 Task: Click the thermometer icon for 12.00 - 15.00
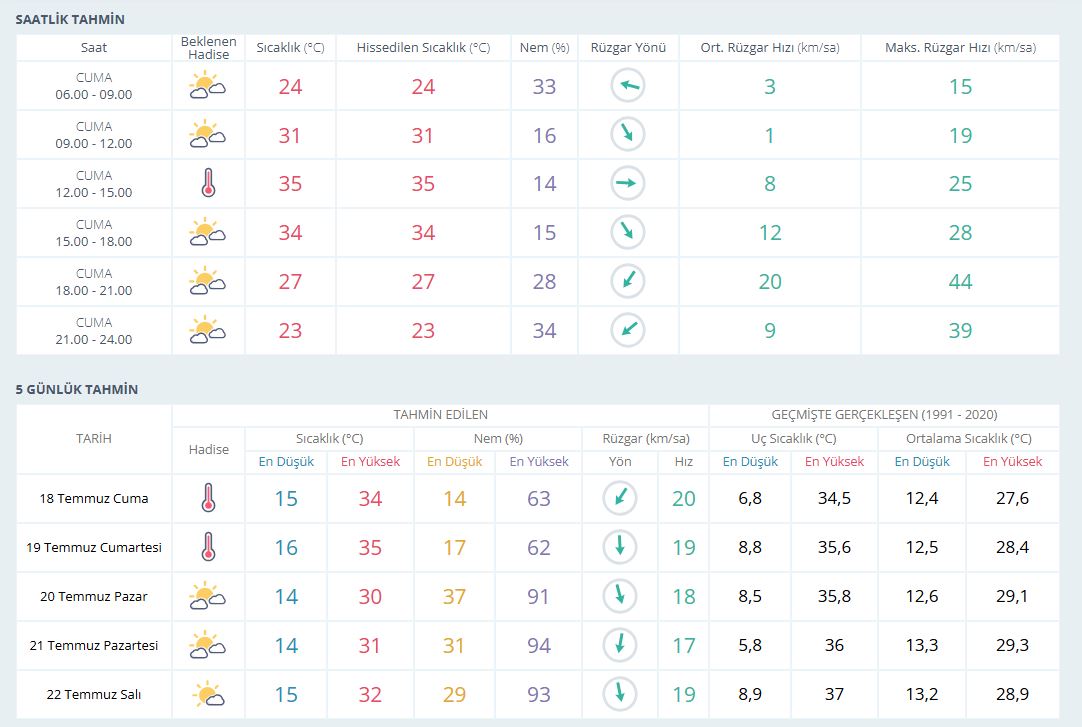[208, 184]
